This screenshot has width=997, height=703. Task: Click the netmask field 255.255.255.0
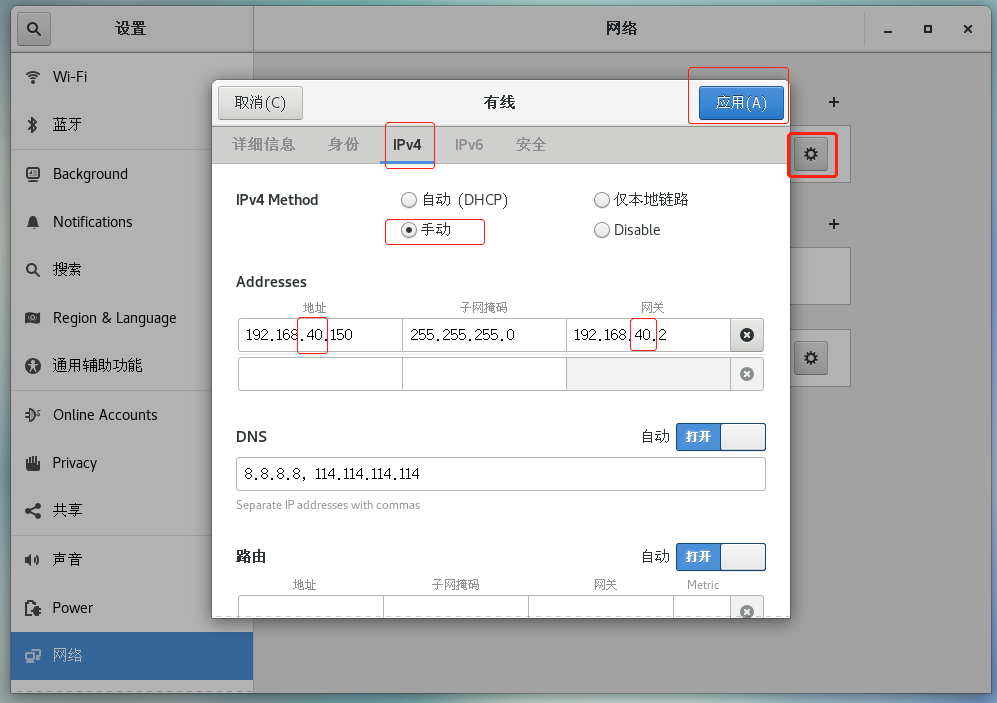click(x=485, y=335)
